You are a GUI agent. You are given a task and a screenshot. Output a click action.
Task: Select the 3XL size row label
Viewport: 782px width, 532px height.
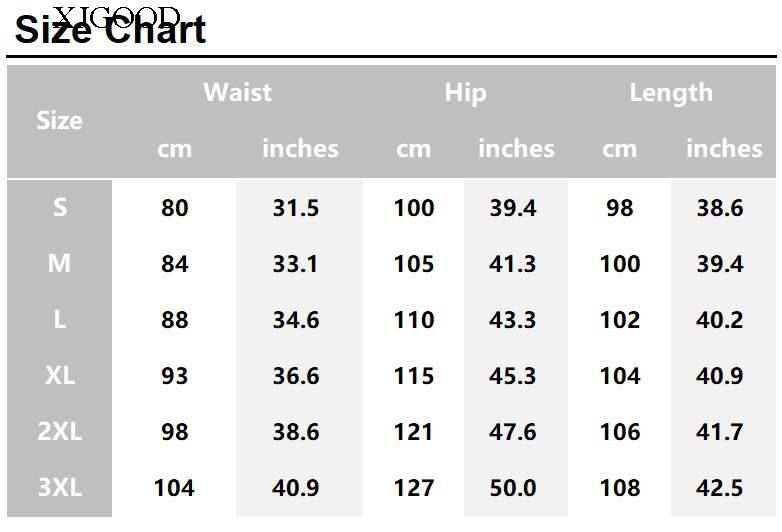pos(60,488)
